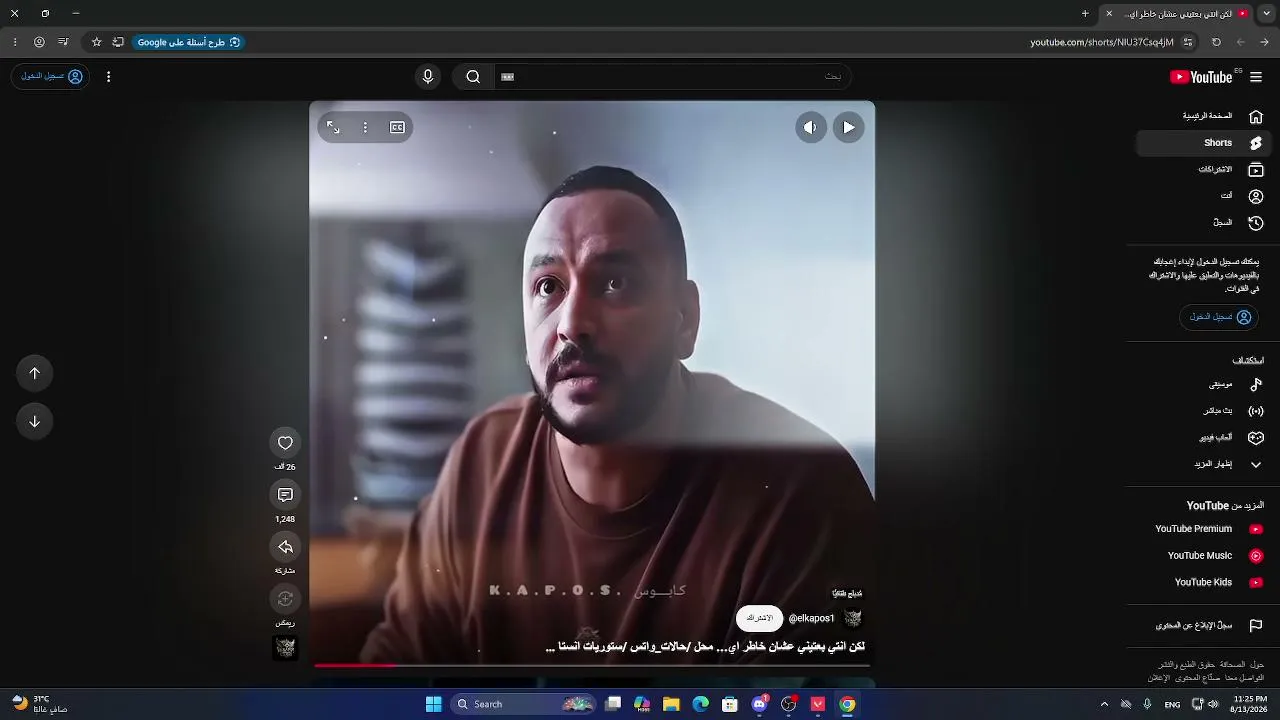Screen dimensions: 1280x720
Task: Open the comments with 1,248 count
Action: pos(285,495)
